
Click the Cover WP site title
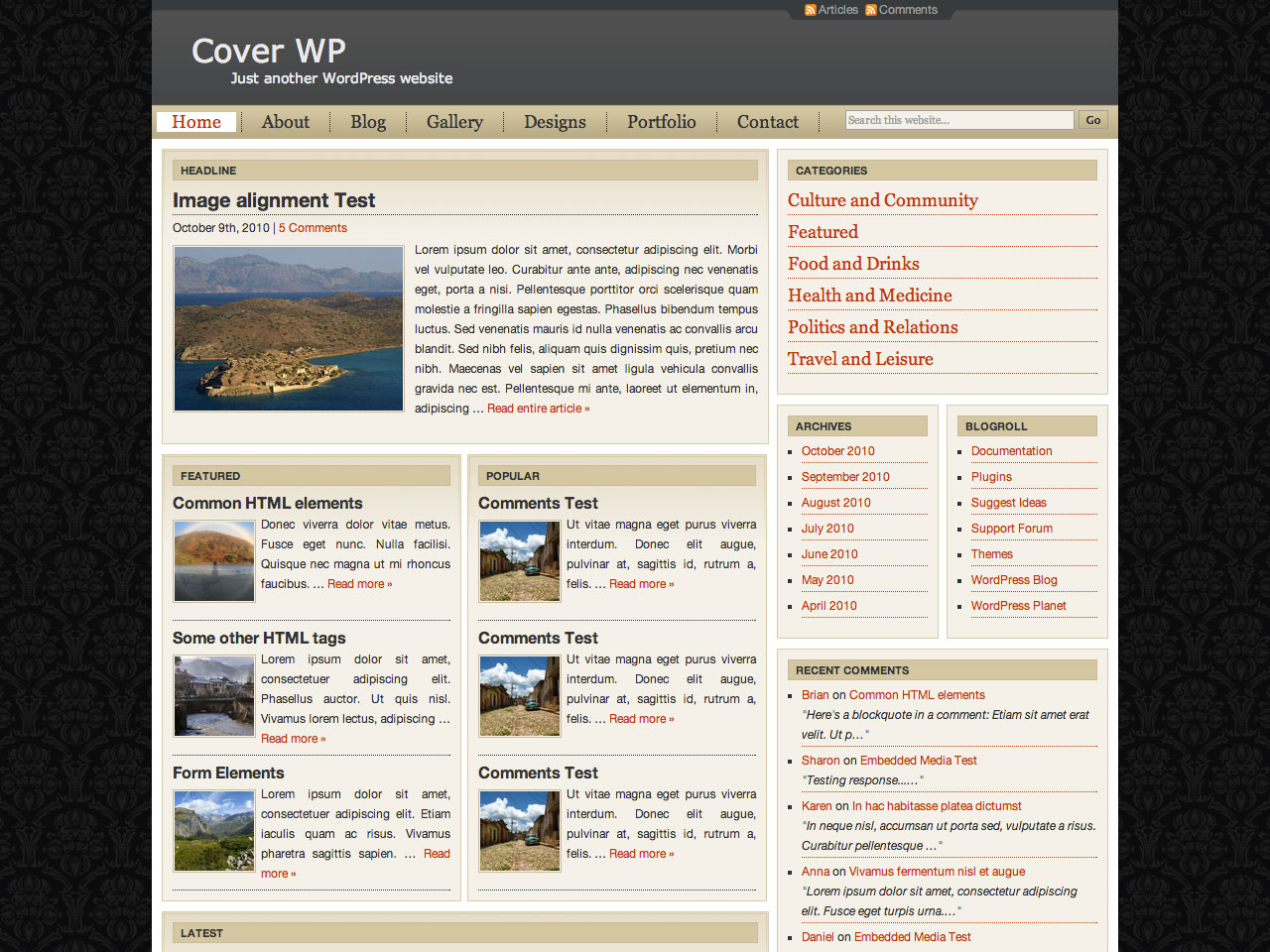(269, 51)
